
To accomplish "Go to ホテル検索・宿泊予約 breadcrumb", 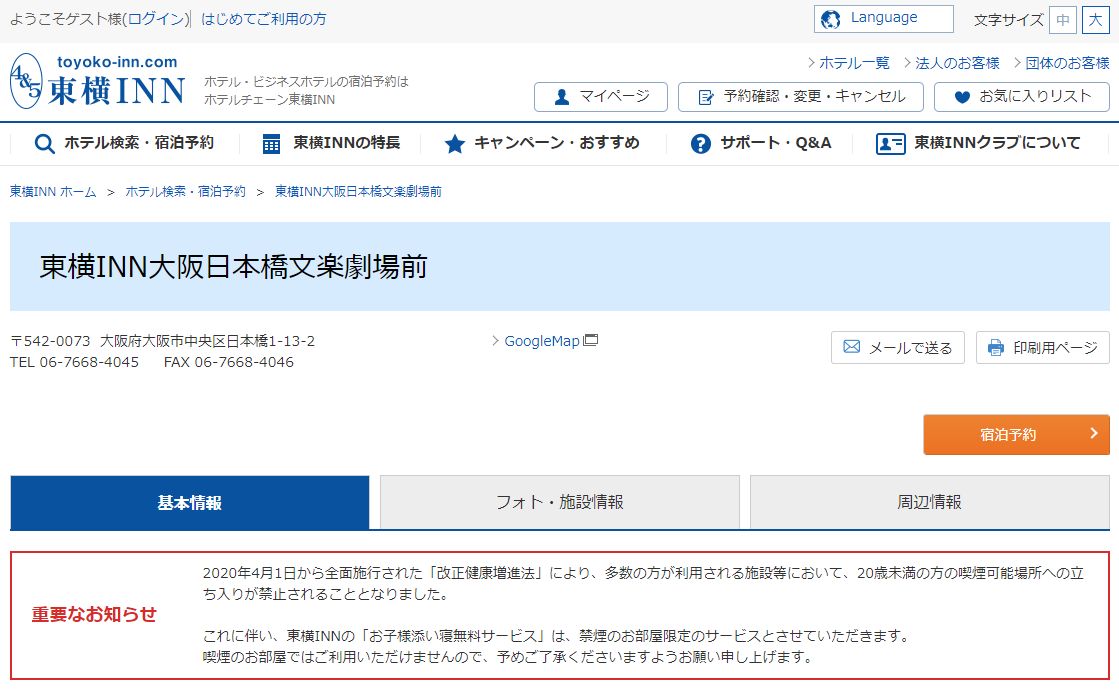I will (186, 191).
